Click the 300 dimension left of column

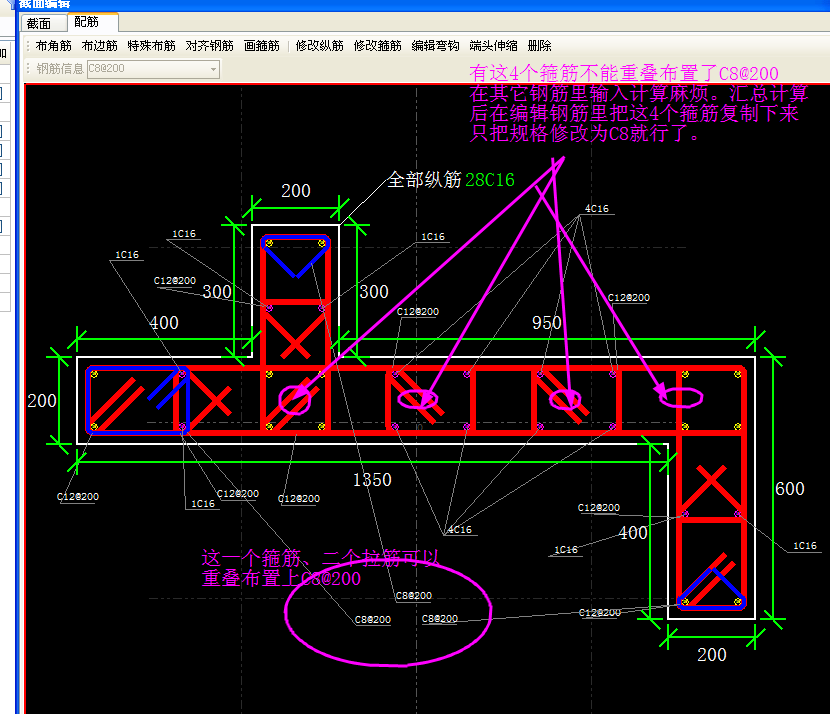click(x=217, y=292)
